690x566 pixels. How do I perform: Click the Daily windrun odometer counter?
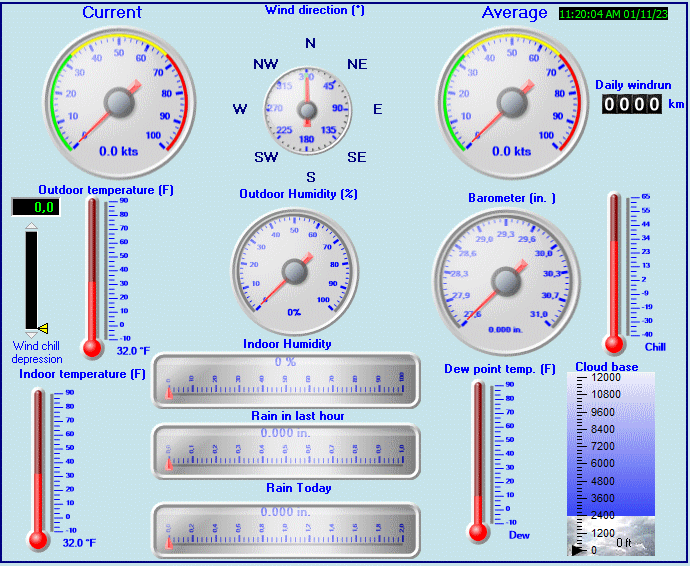pyautogui.click(x=632, y=103)
